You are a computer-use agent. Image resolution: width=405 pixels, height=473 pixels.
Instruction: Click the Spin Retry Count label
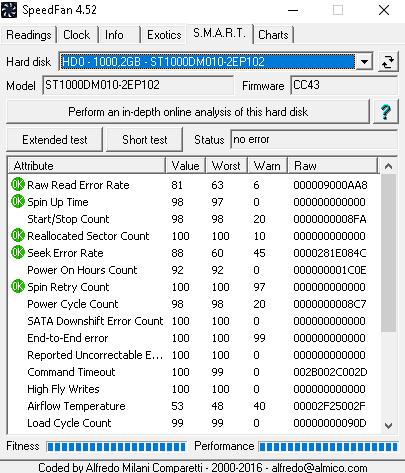point(68,287)
